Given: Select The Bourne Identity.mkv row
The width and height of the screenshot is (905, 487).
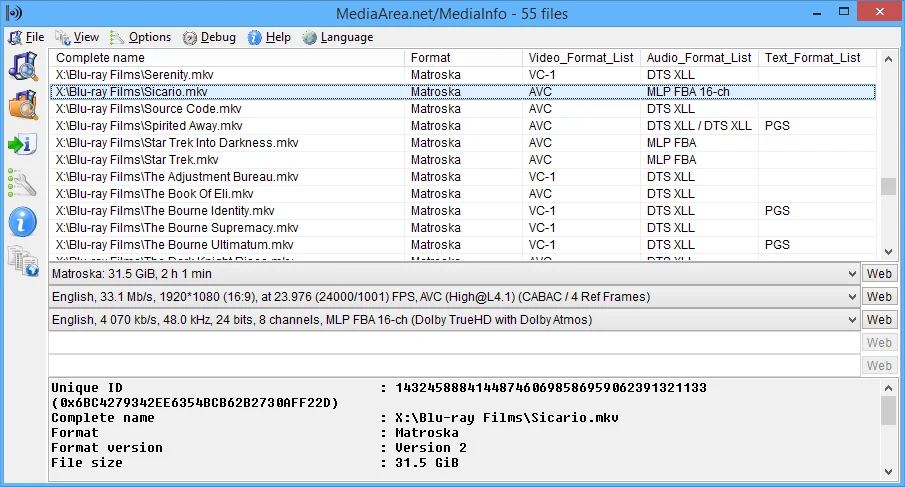Looking at the screenshot, I should [x=463, y=211].
